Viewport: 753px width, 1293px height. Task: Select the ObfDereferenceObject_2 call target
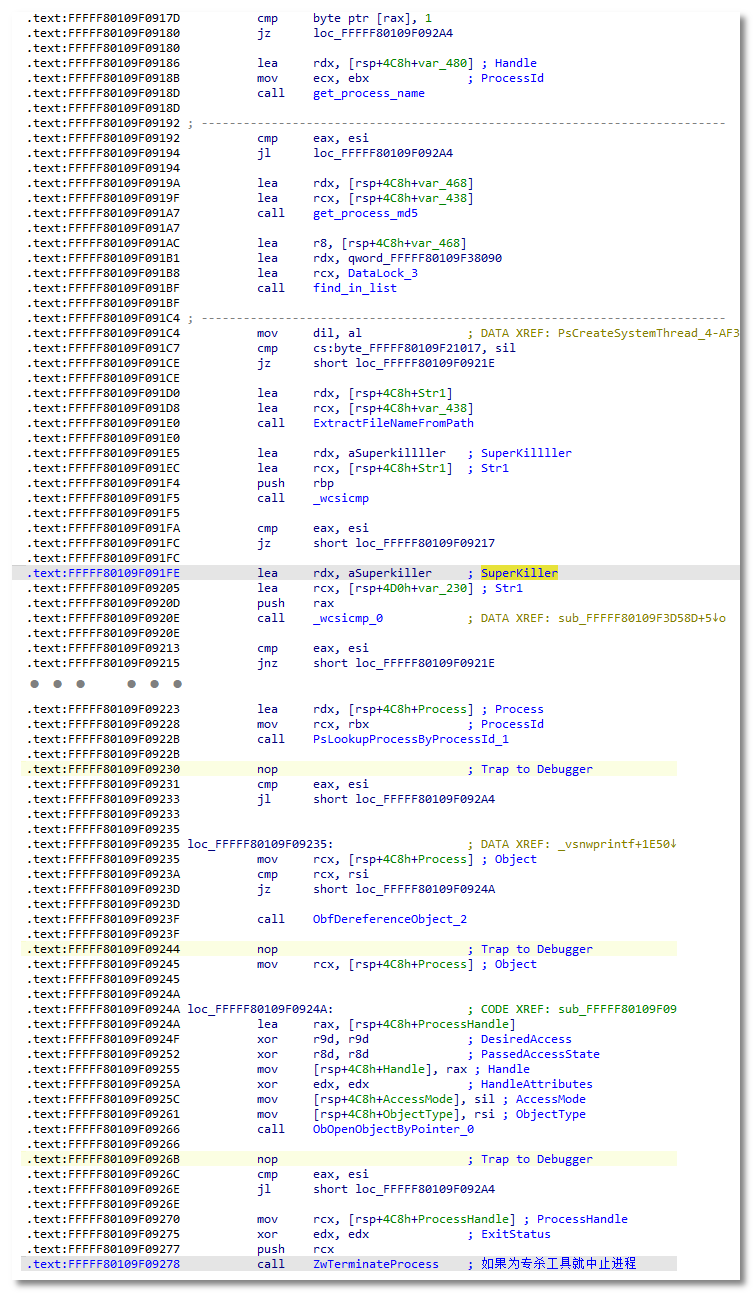click(389, 919)
